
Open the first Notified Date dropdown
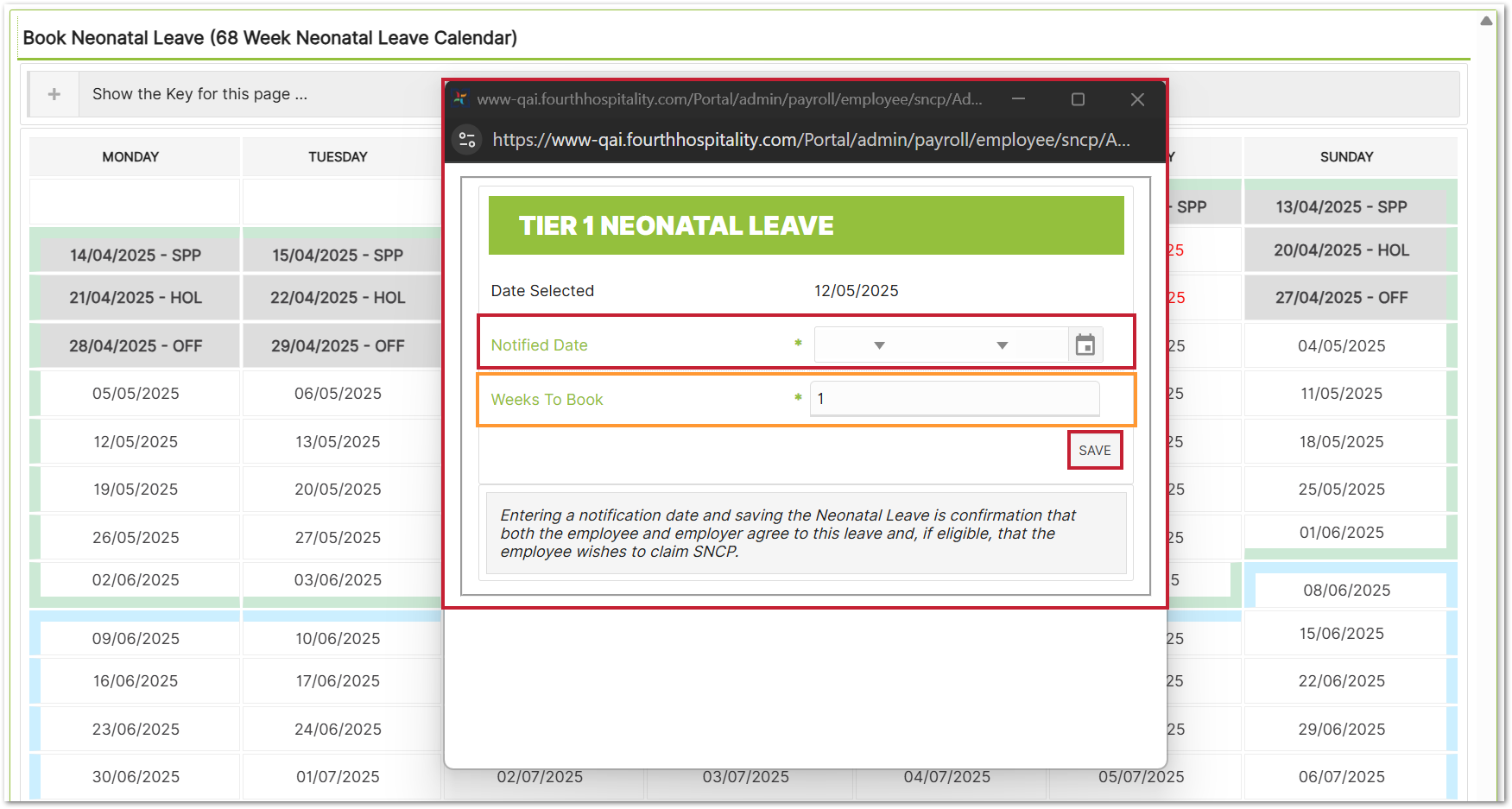(x=879, y=345)
